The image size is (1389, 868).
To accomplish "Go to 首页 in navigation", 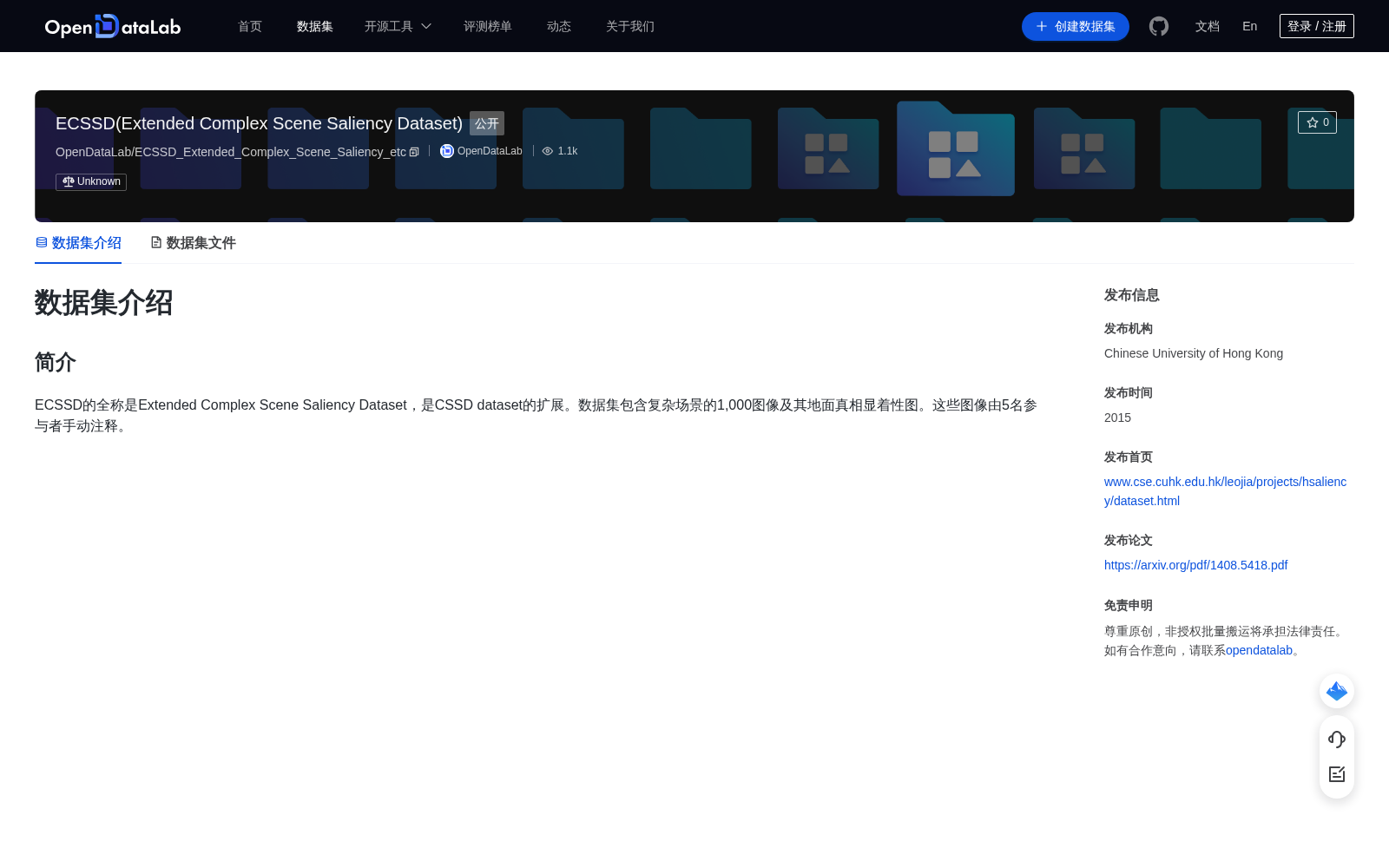I will [x=250, y=26].
